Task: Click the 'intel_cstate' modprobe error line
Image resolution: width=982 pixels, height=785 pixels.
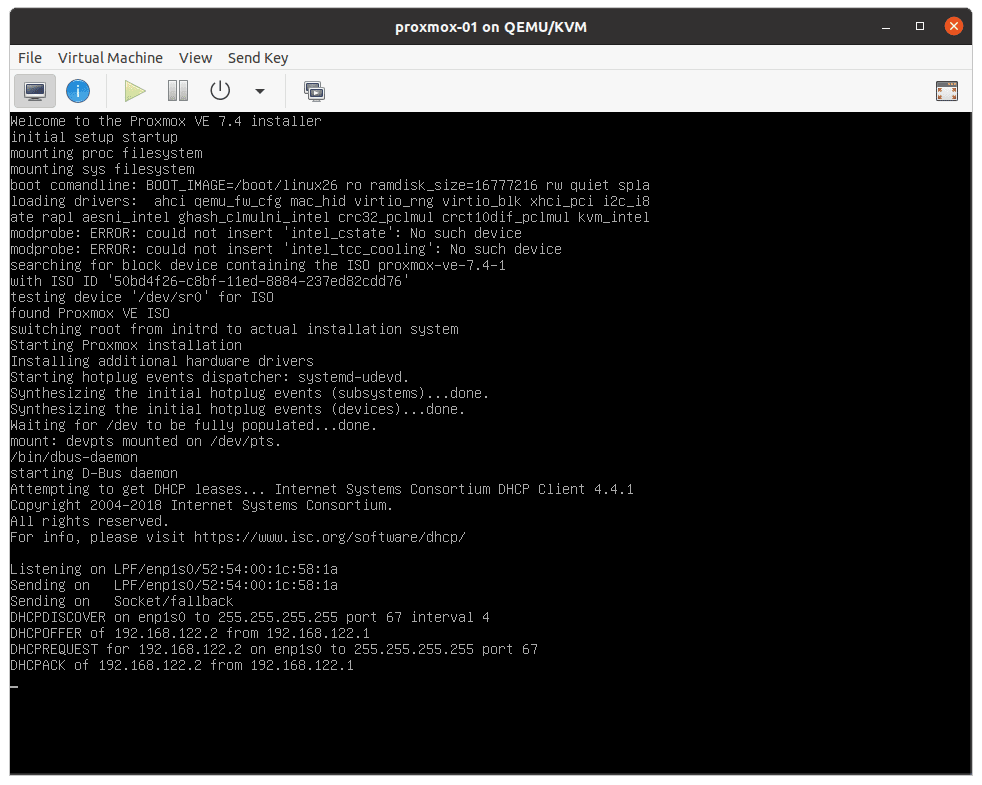Action: 266,233
